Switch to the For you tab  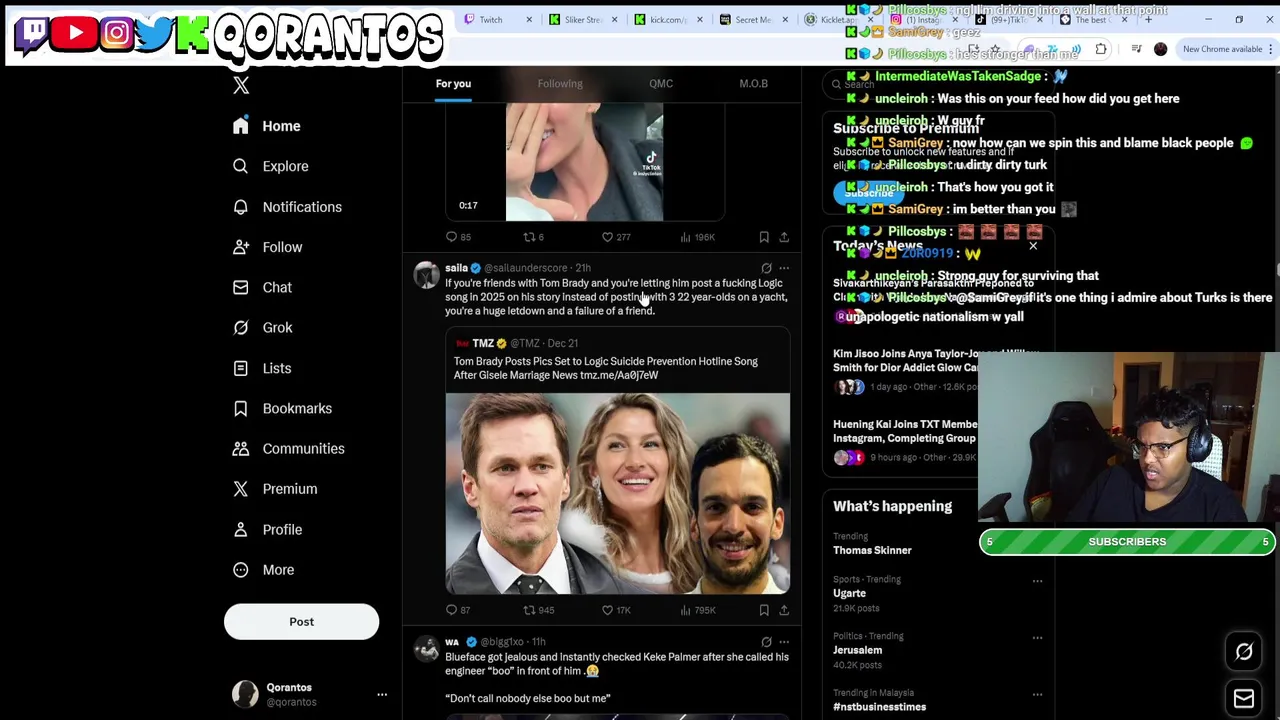point(453,84)
